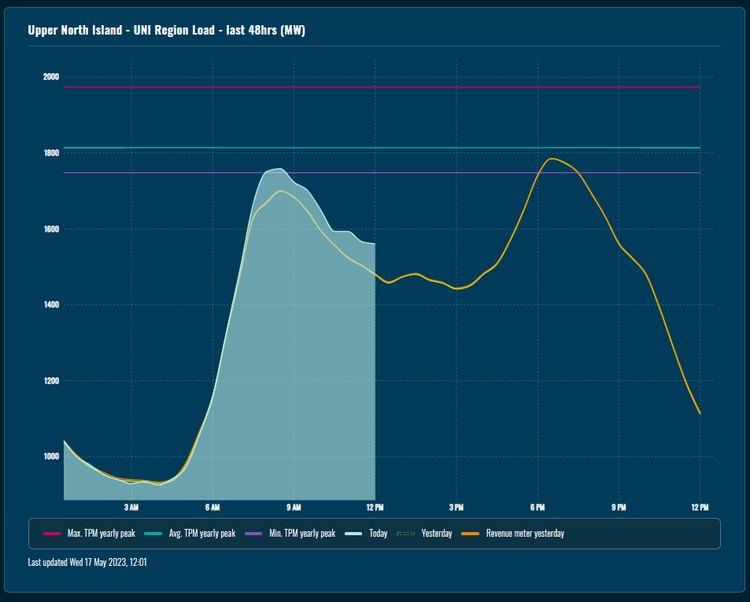Show or hide the 'Yesterday' legend label
The image size is (750, 602).
click(436, 534)
